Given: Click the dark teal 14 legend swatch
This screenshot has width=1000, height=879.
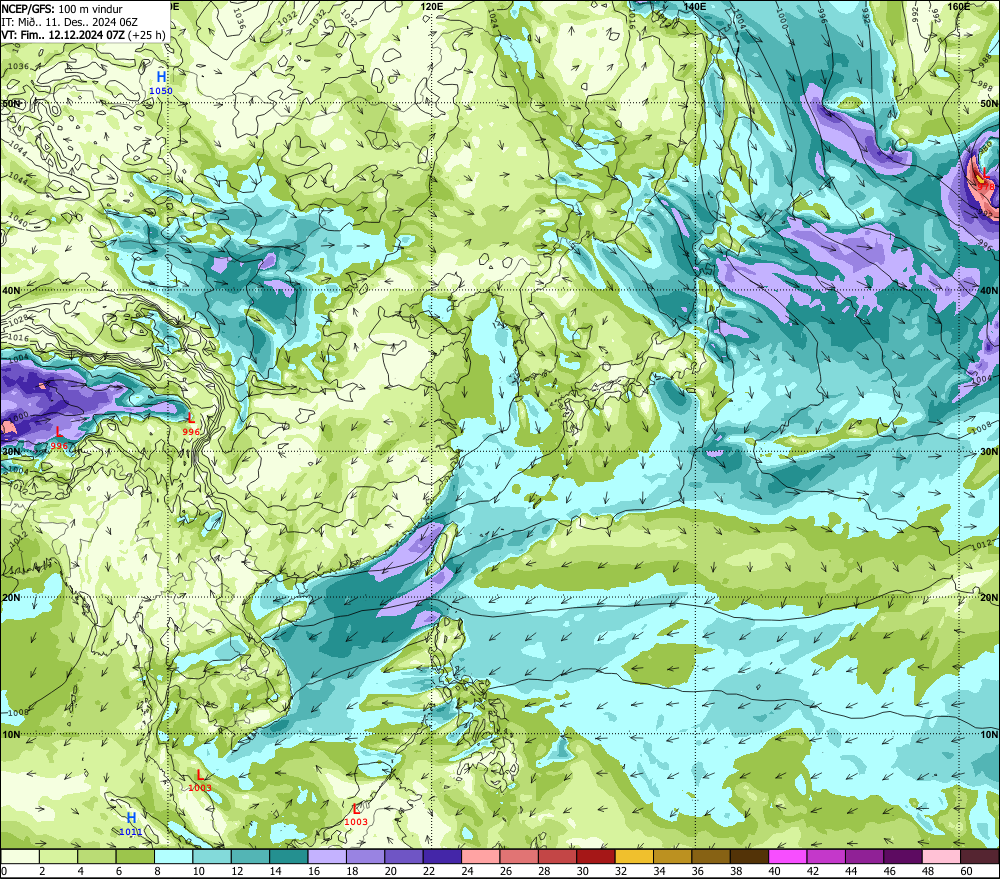Looking at the screenshot, I should point(289,856).
